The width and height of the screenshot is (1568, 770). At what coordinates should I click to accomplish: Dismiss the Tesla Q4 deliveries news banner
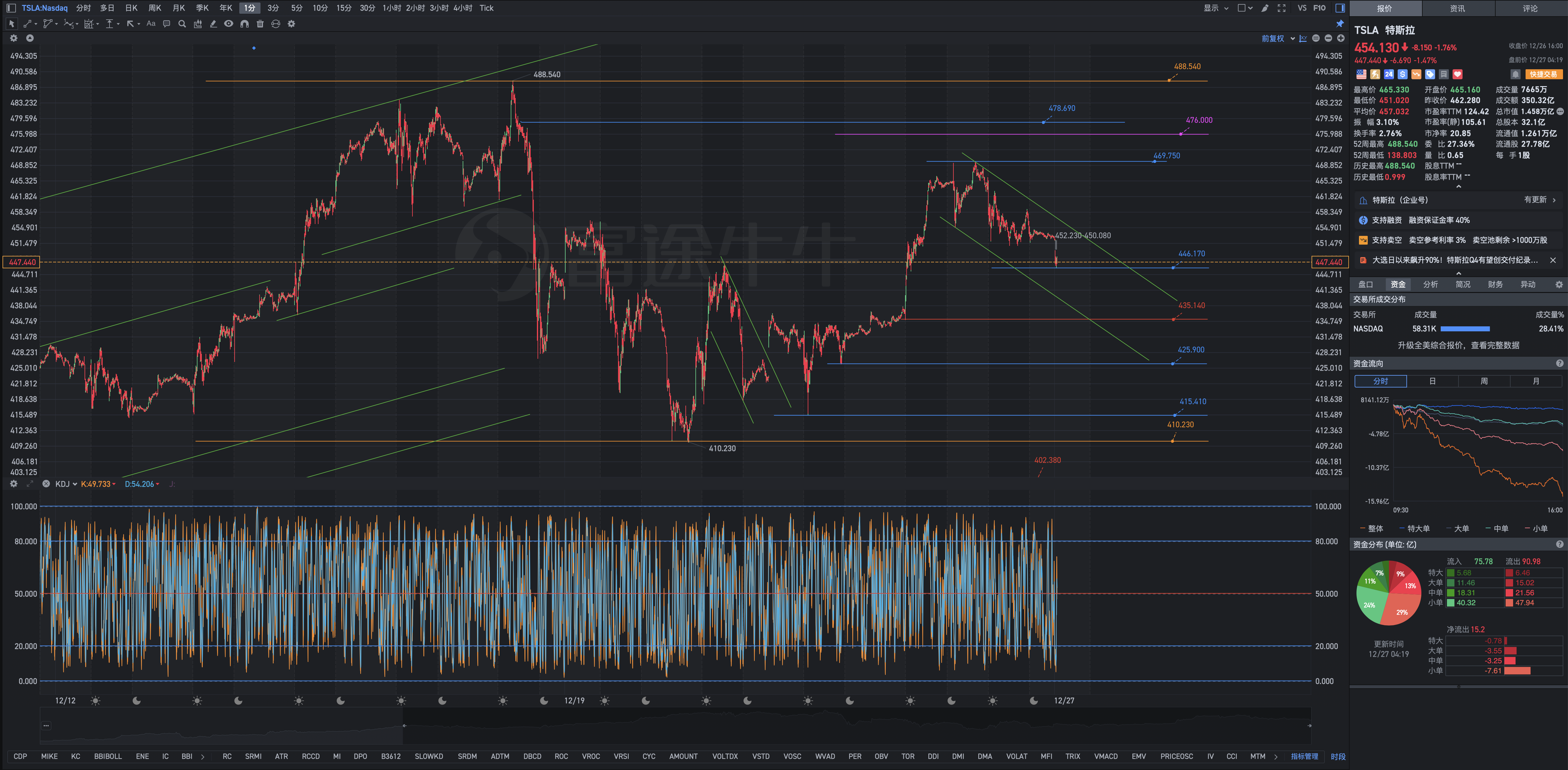click(1553, 260)
